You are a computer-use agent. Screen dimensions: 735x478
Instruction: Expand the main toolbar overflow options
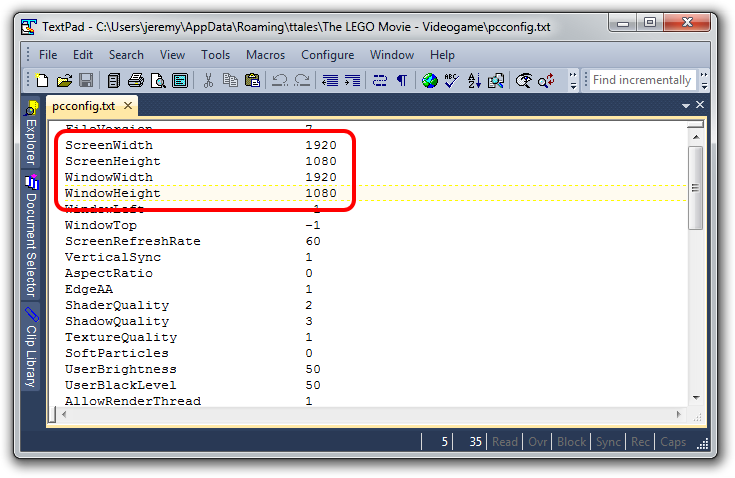(573, 81)
